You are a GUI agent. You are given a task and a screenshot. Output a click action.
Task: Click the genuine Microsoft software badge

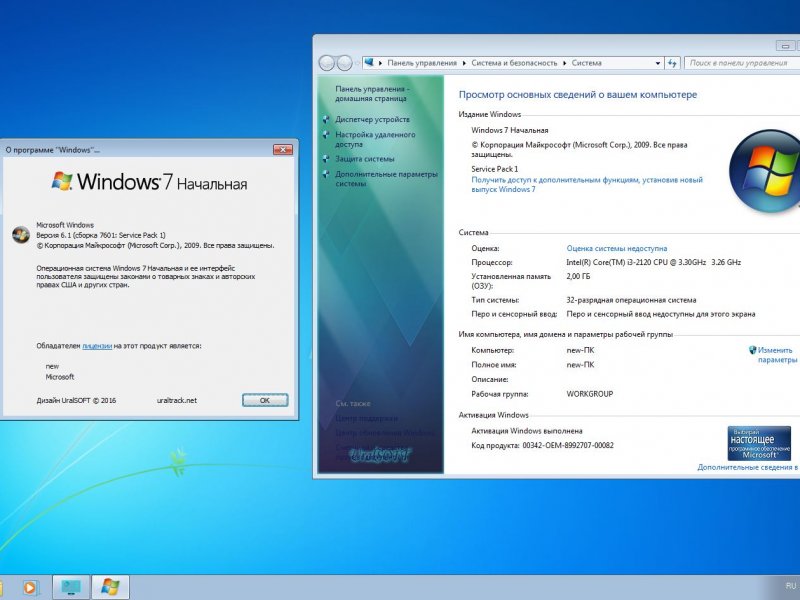[x=759, y=443]
